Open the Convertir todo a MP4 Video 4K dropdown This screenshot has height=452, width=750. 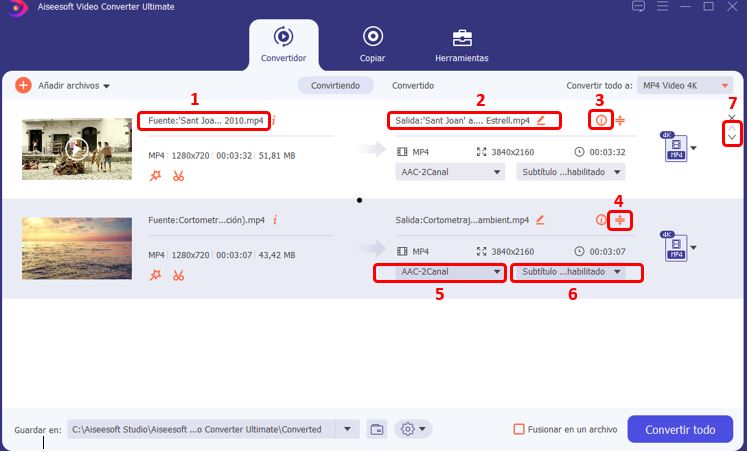[x=684, y=86]
